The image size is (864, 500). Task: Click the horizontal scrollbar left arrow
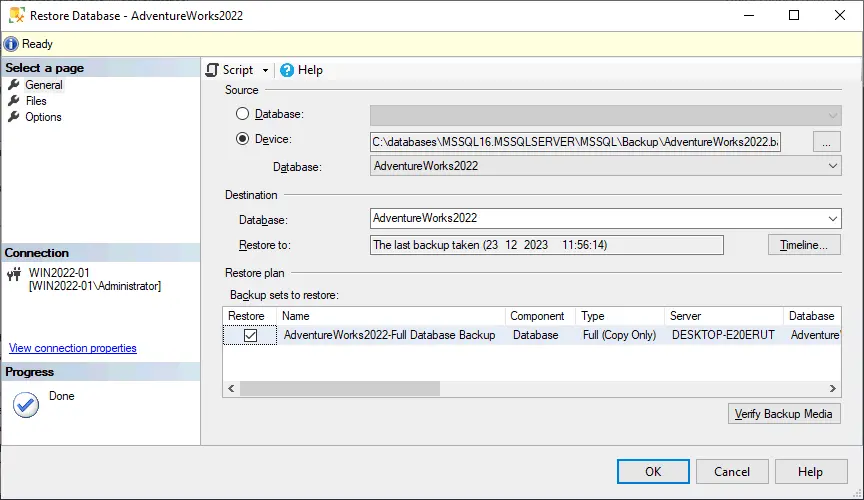tap(231, 389)
